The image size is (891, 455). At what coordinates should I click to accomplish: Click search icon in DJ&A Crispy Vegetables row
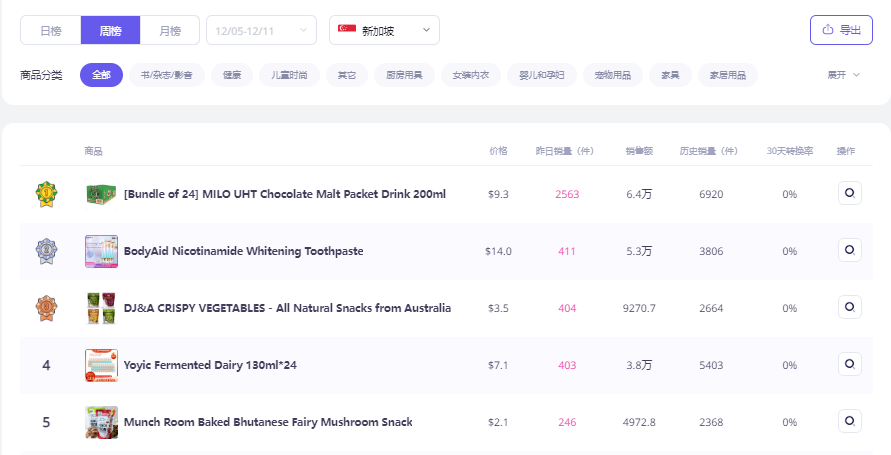850,307
